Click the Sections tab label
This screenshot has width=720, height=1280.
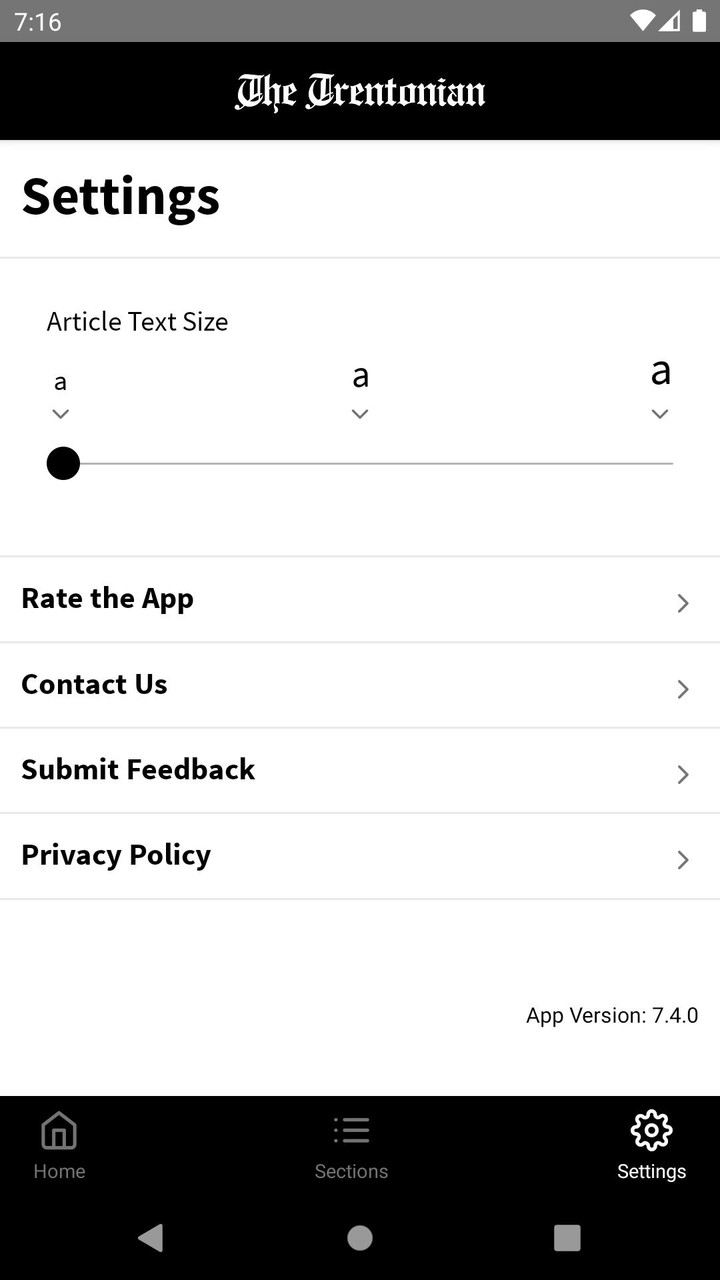[x=351, y=1171]
